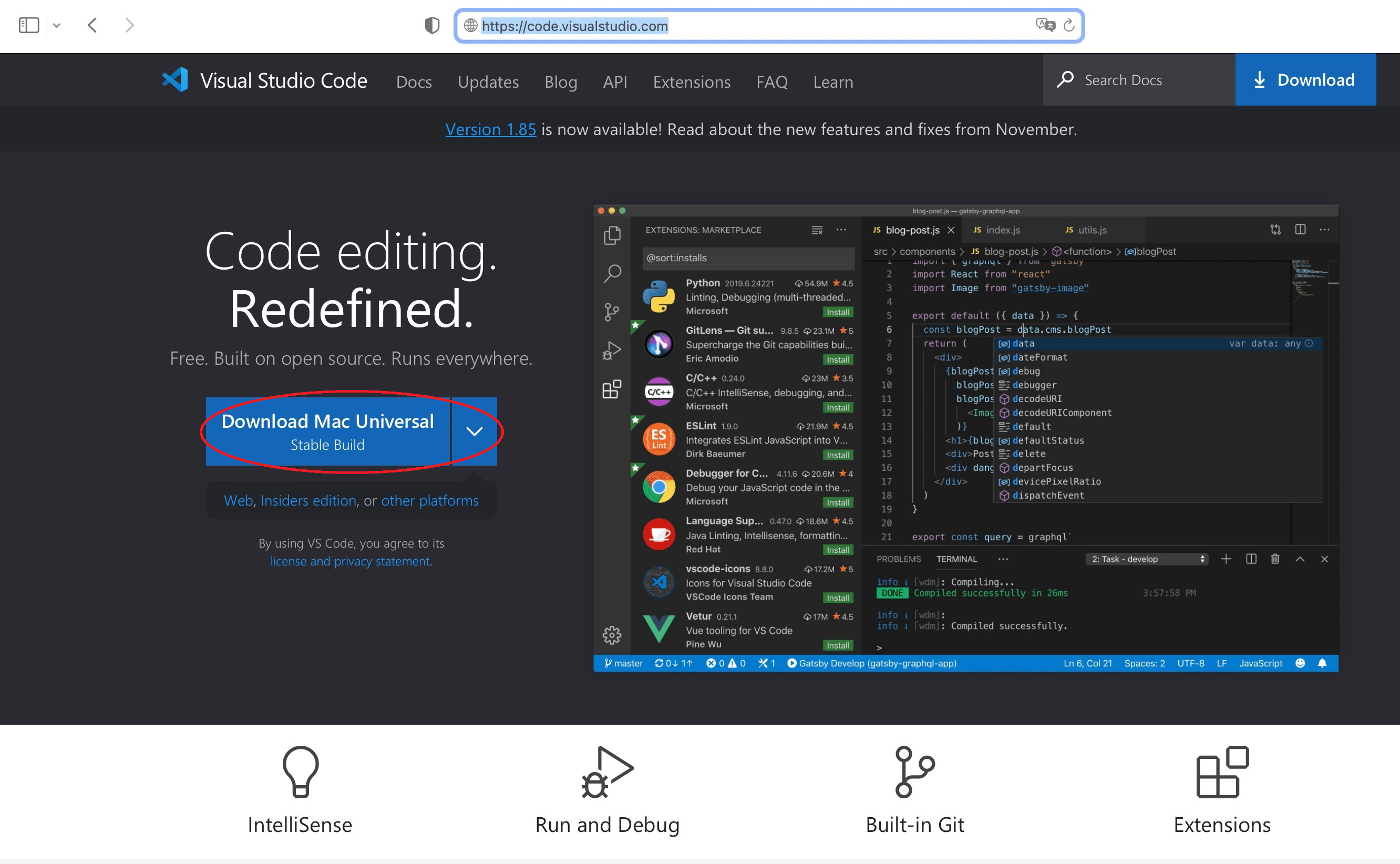This screenshot has height=864, width=1400.
Task: Open the Manage settings gear icon
Action: click(612, 635)
